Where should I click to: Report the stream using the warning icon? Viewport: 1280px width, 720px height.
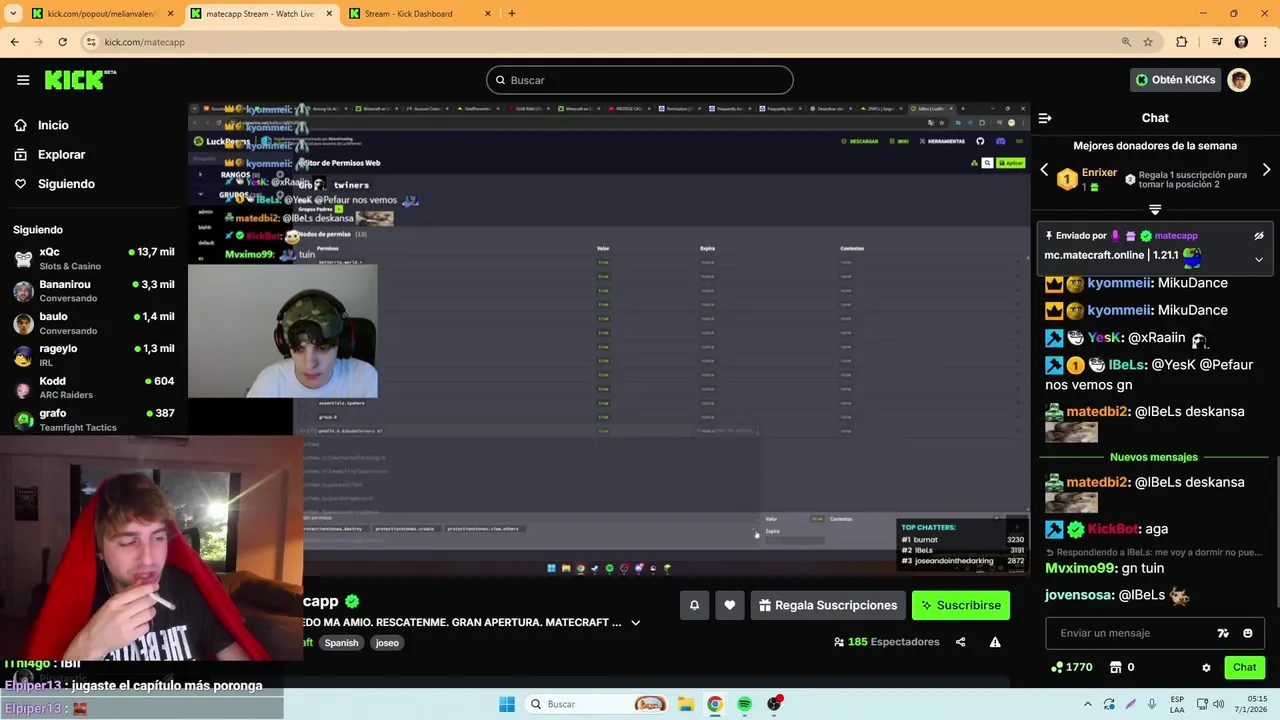point(995,642)
